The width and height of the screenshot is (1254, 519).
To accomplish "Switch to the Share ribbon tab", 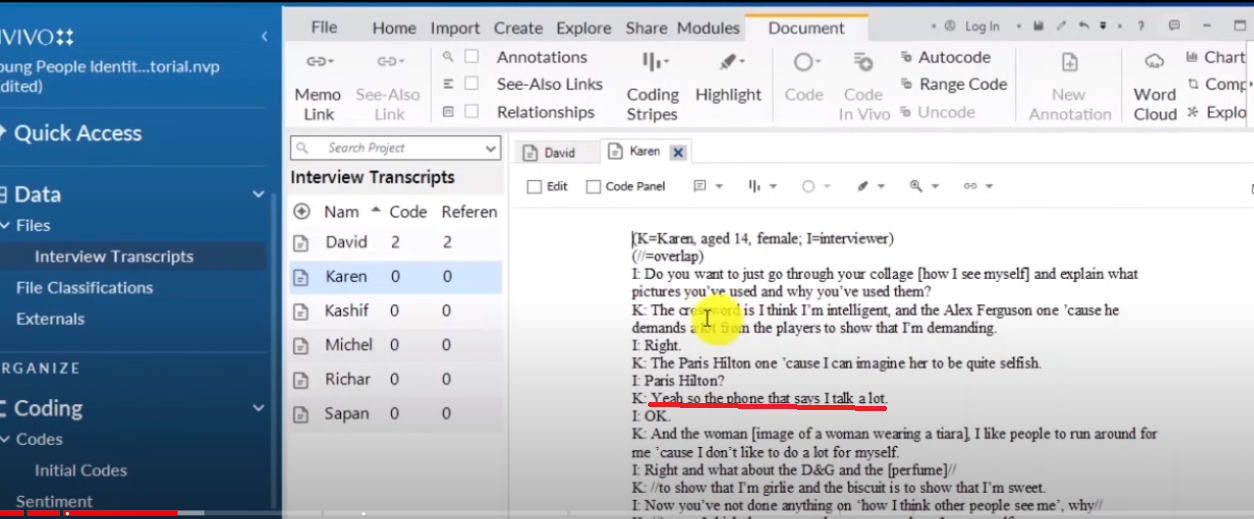I will coord(646,28).
